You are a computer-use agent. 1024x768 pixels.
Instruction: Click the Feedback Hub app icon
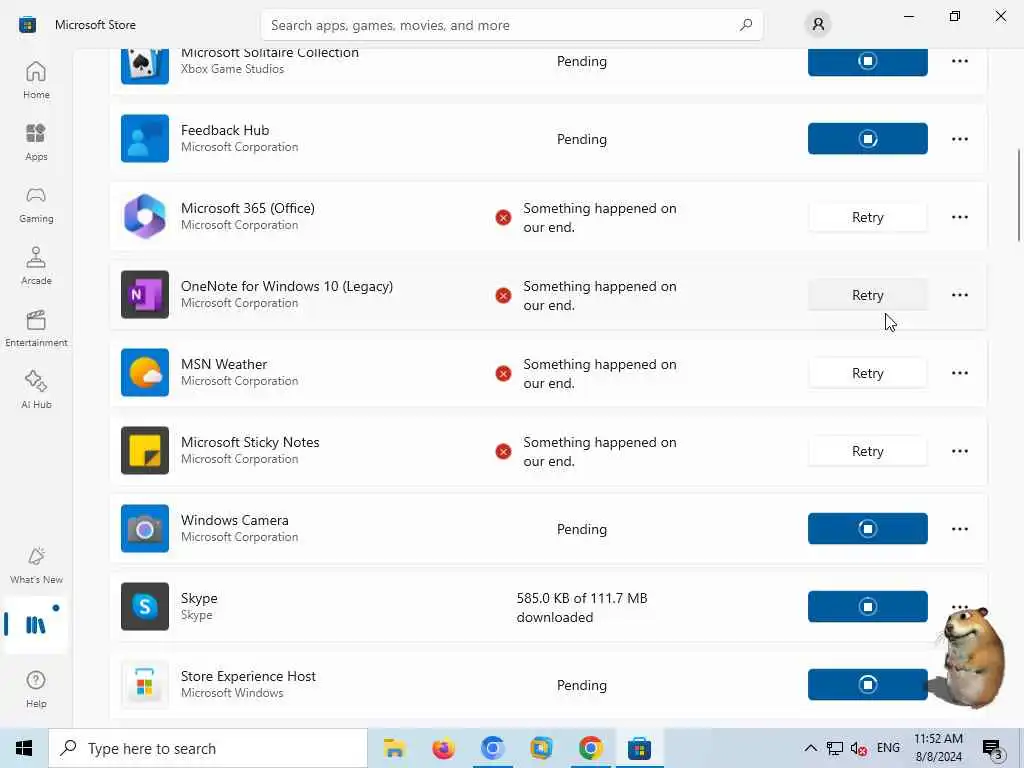pos(145,138)
